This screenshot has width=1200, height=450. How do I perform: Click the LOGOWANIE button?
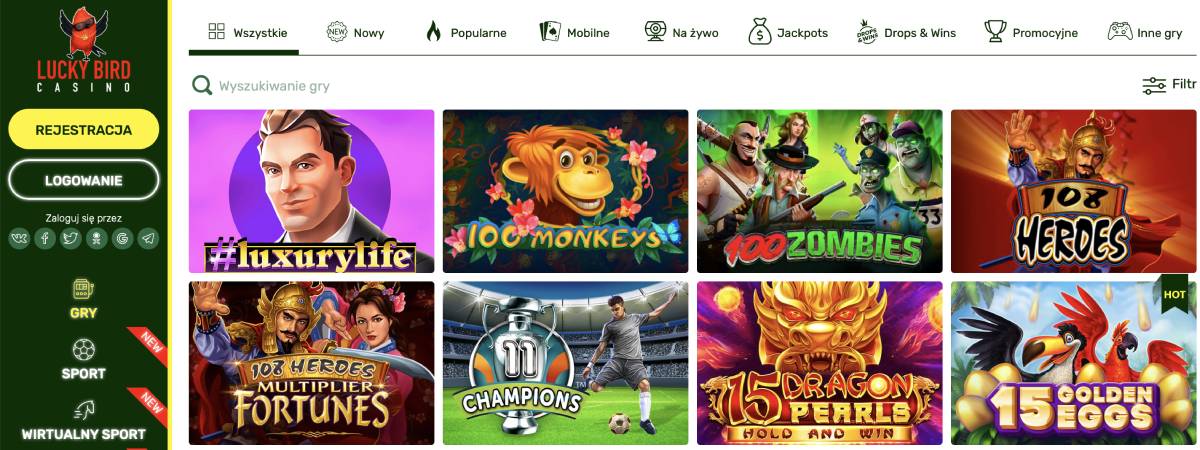coord(84,181)
